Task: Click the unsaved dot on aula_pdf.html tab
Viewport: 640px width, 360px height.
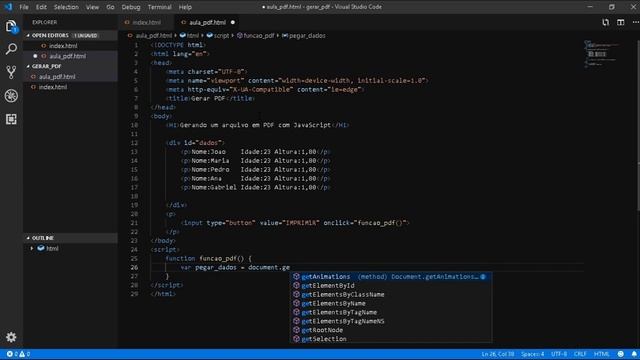Action: (233, 22)
